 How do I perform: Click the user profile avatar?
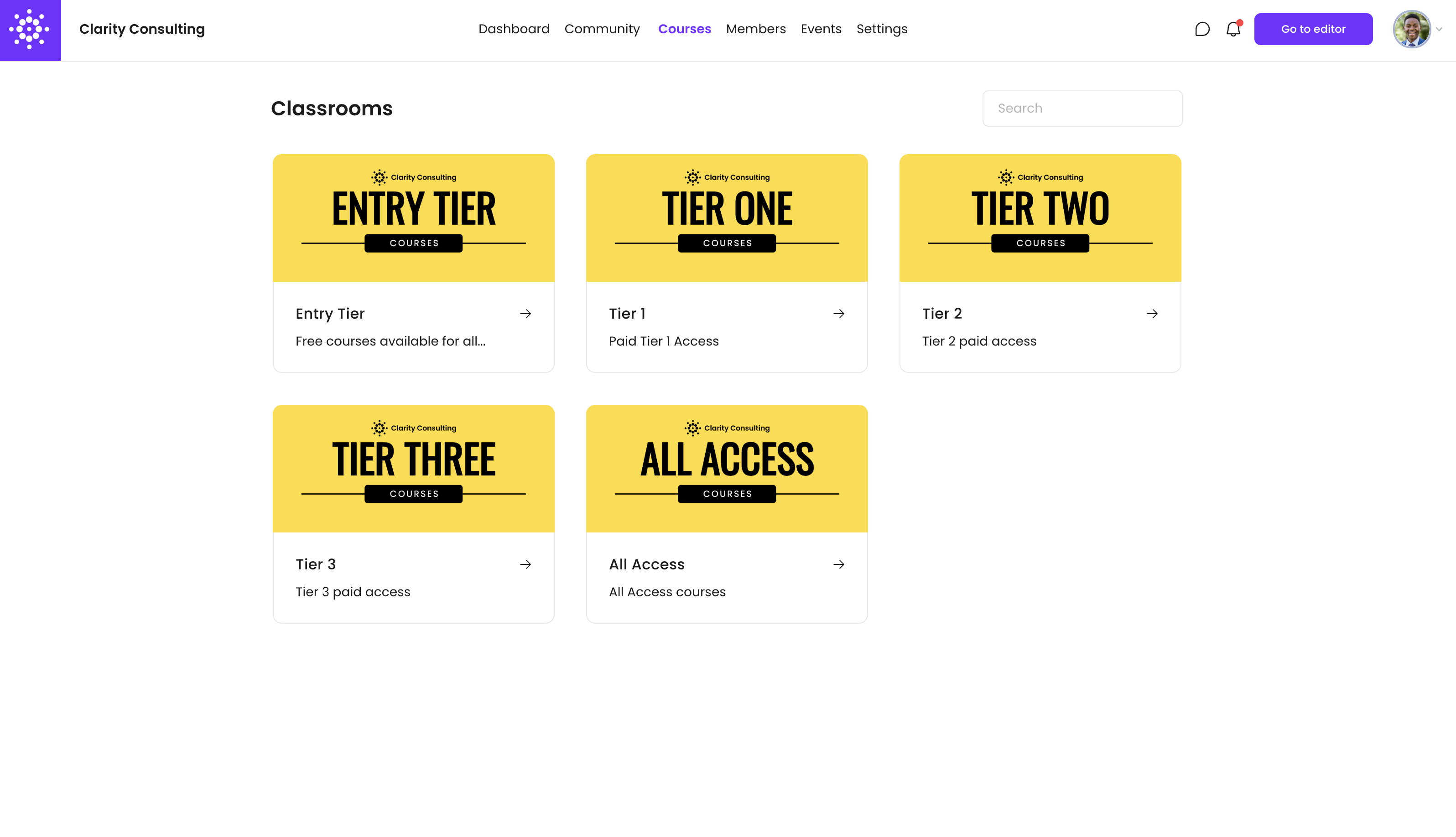[x=1411, y=29]
